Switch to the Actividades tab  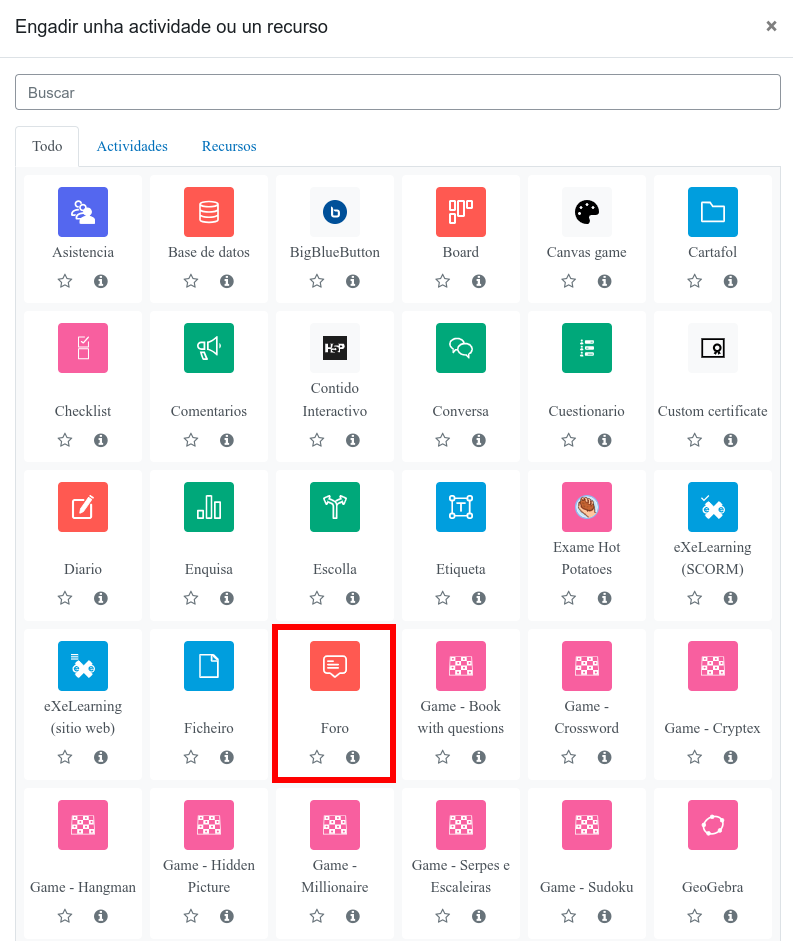pos(132,146)
